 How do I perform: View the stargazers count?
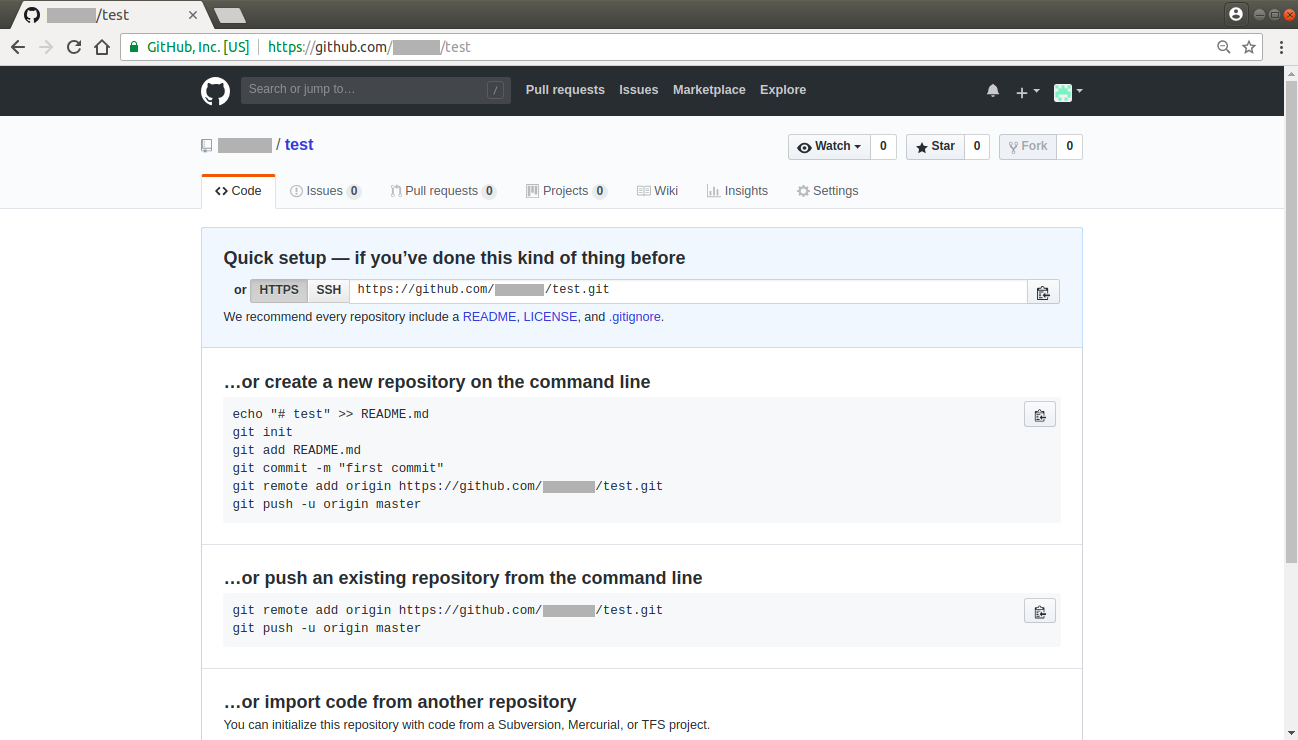point(976,147)
